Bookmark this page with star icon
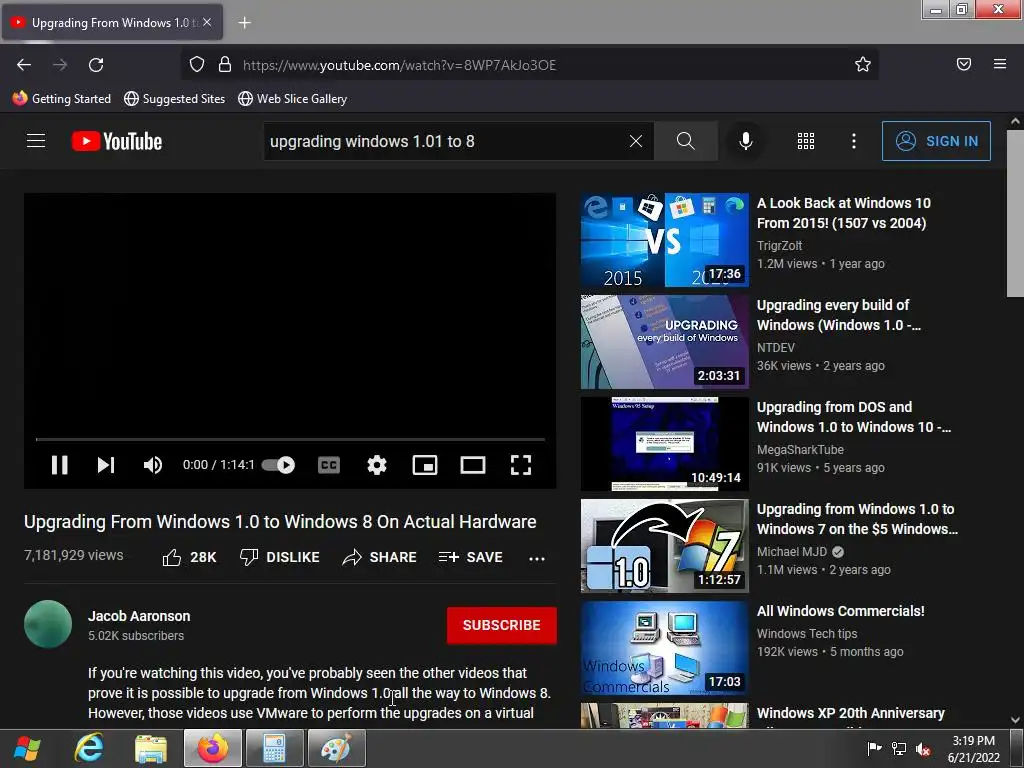1024x768 pixels. 863,64
